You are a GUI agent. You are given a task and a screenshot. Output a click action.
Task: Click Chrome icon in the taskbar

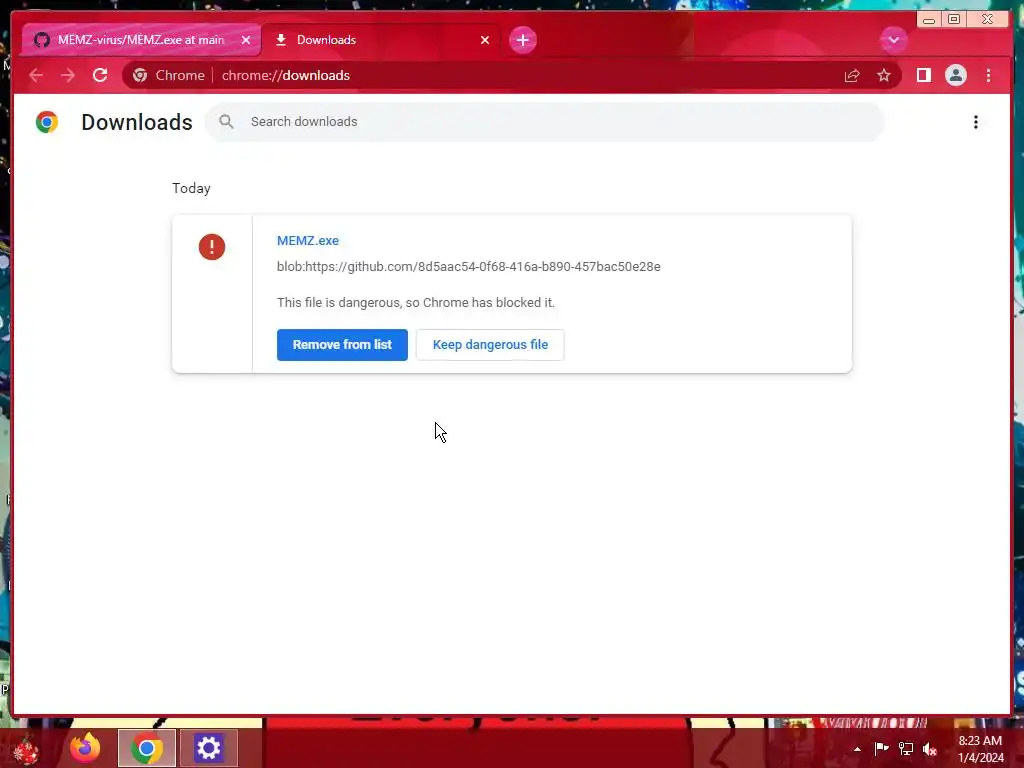(147, 748)
